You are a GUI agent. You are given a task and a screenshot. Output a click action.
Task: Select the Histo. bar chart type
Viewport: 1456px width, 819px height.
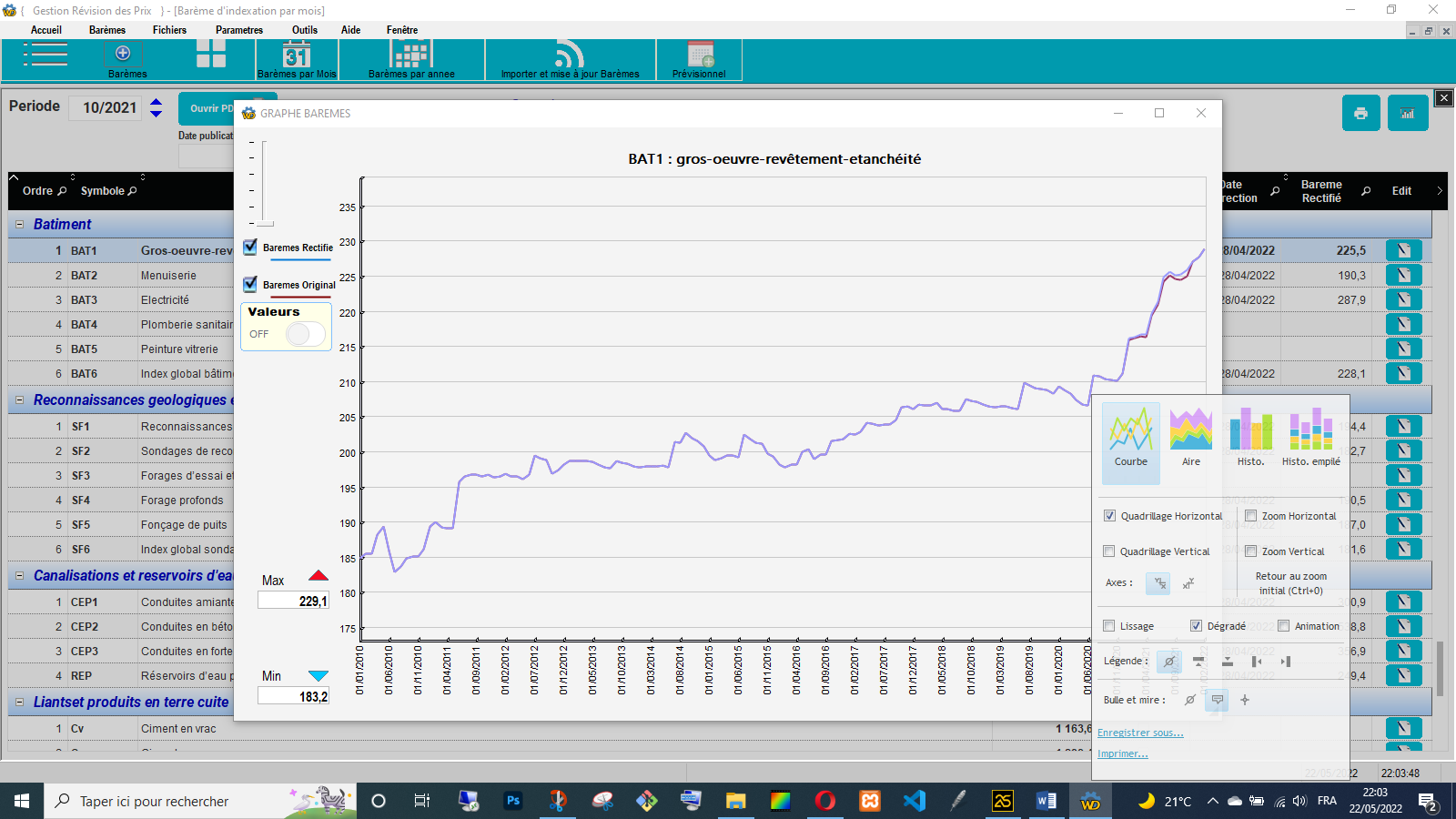click(1250, 437)
